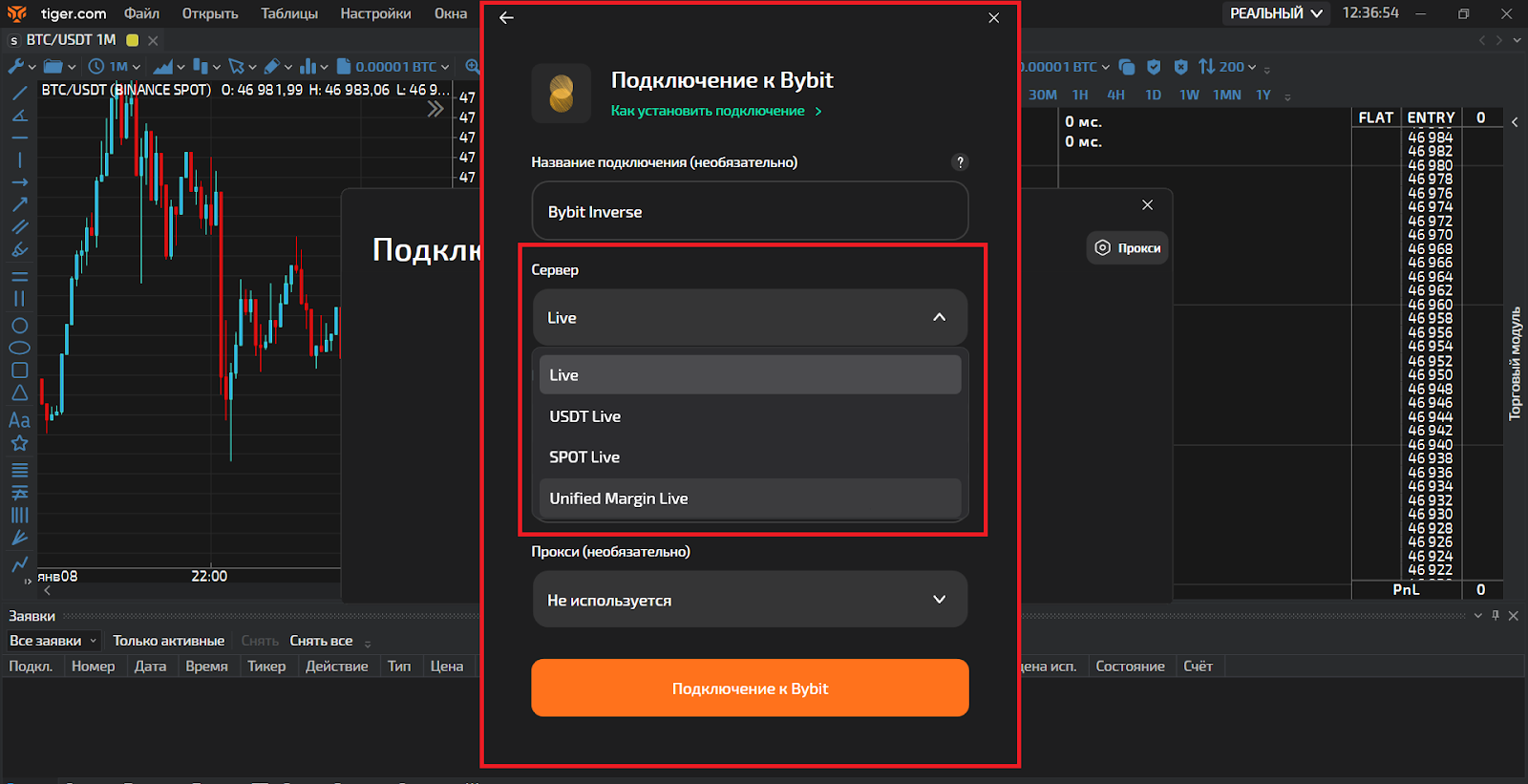The width and height of the screenshot is (1528, 784).
Task: Close the BTC/USDT 1M tab
Action: [153, 40]
